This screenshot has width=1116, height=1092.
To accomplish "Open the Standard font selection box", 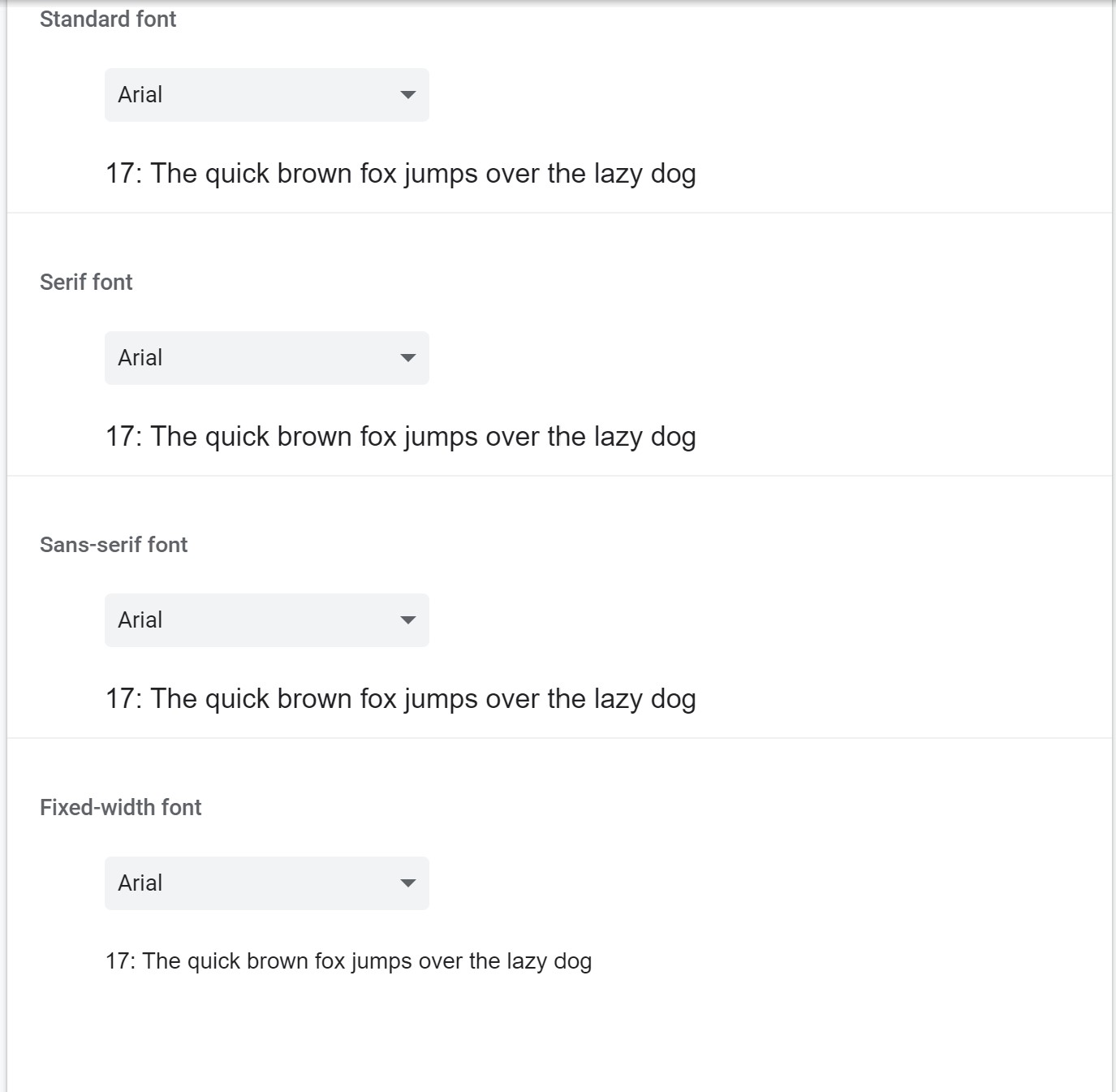I will [x=267, y=95].
